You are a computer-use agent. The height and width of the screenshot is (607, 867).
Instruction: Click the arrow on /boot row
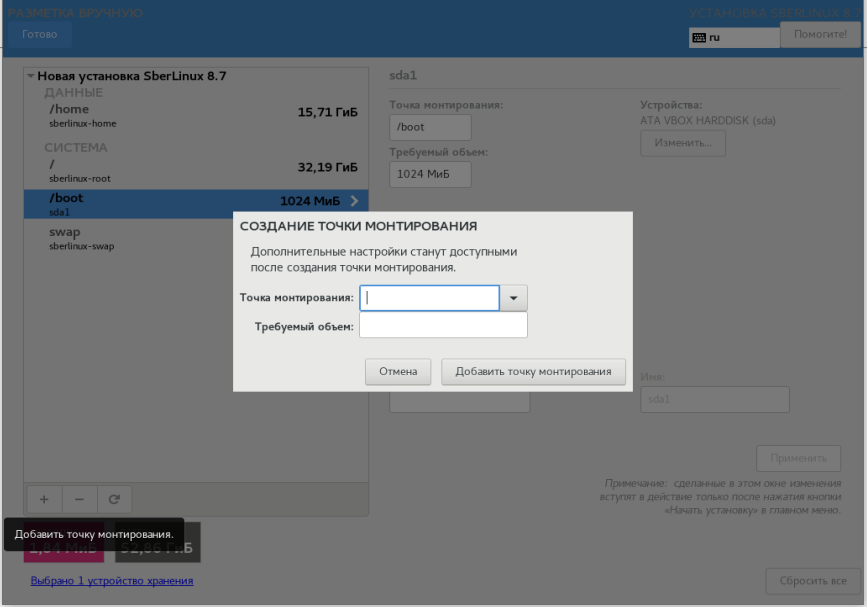(354, 201)
